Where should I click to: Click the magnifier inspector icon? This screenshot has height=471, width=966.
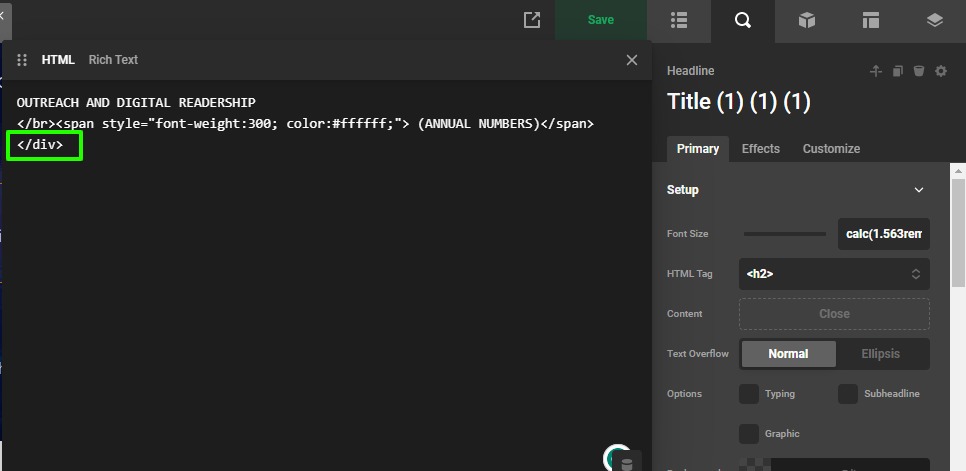(743, 20)
